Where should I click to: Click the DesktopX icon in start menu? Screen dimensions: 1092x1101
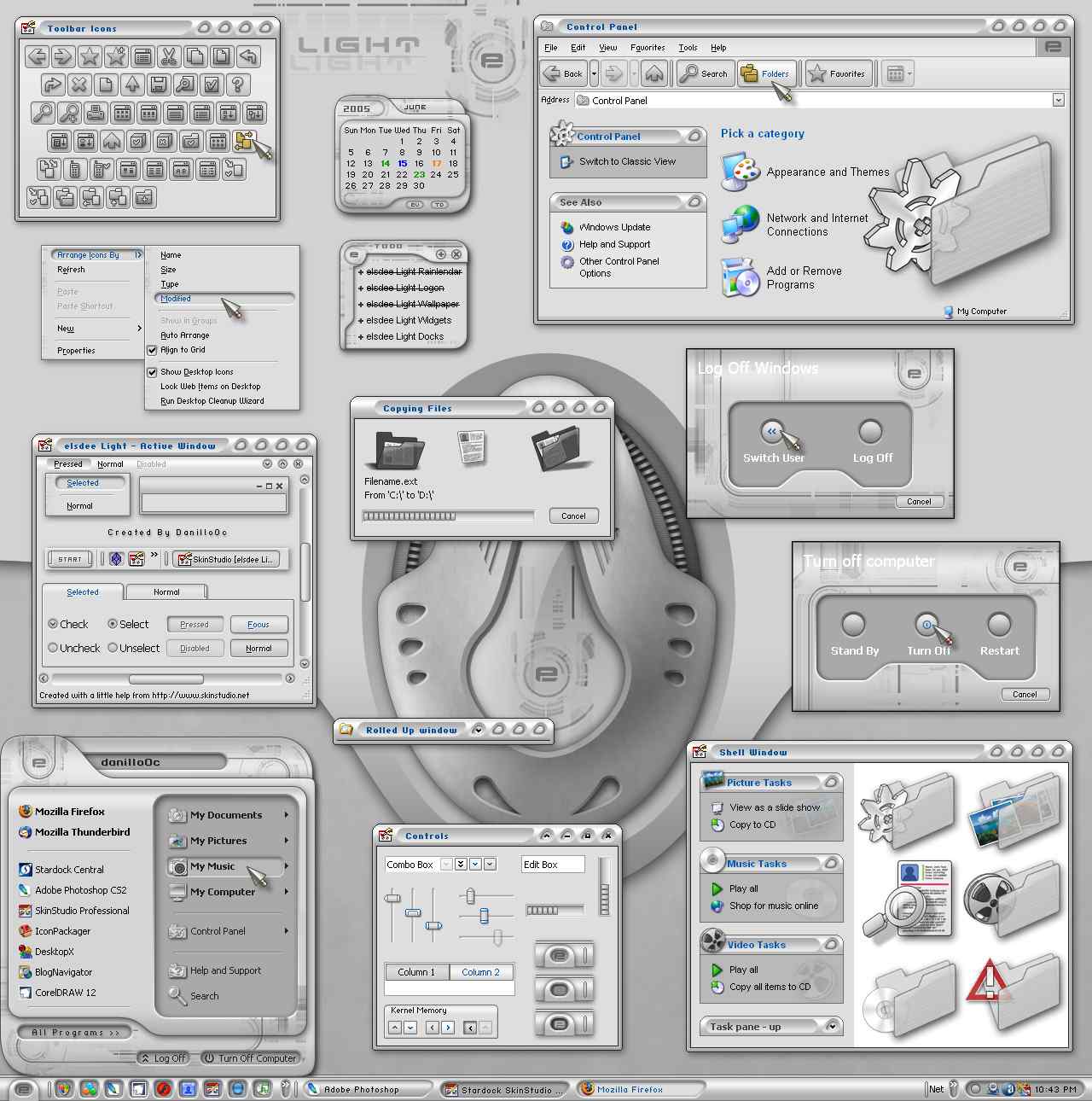point(25,952)
